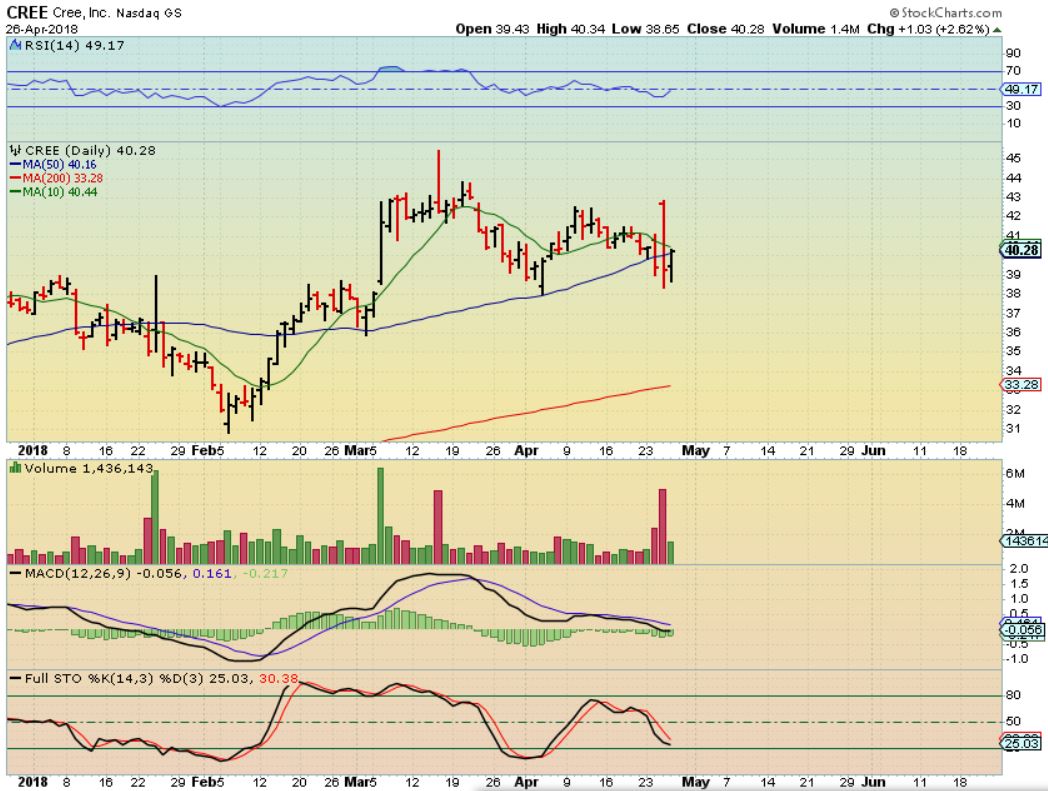
Task: Click the green -0.217 MACD histogram value
Action: click(x=265, y=573)
